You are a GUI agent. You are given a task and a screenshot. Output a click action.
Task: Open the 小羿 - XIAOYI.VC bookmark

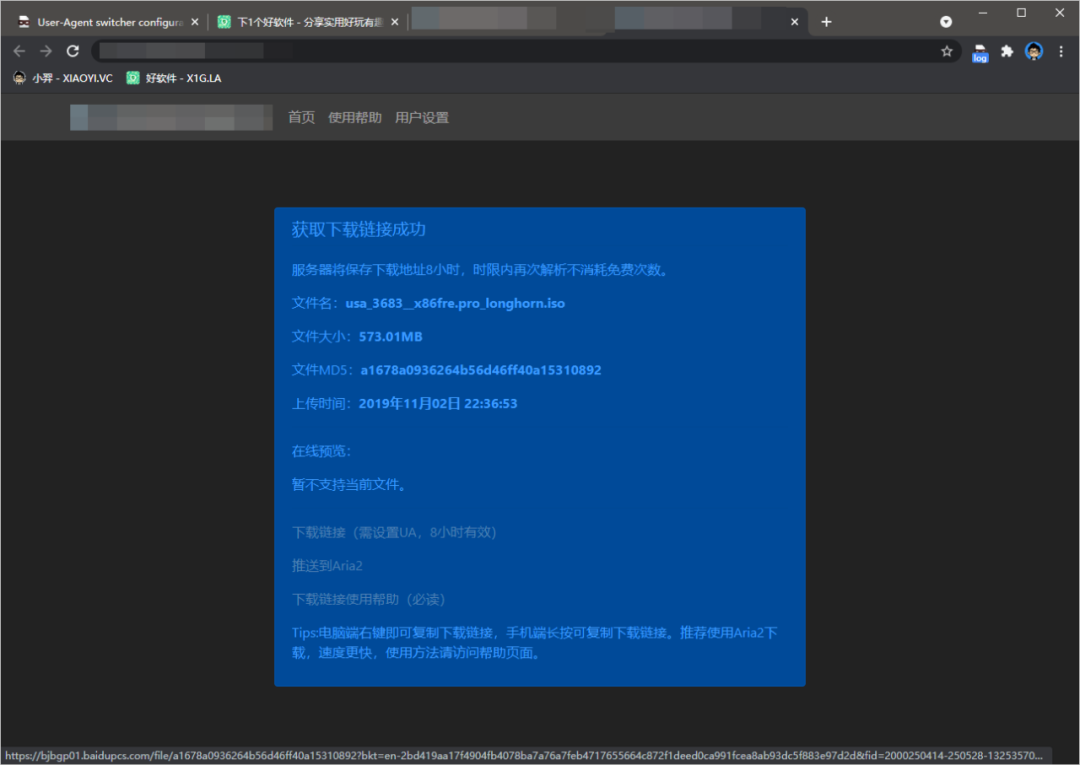(x=63, y=78)
